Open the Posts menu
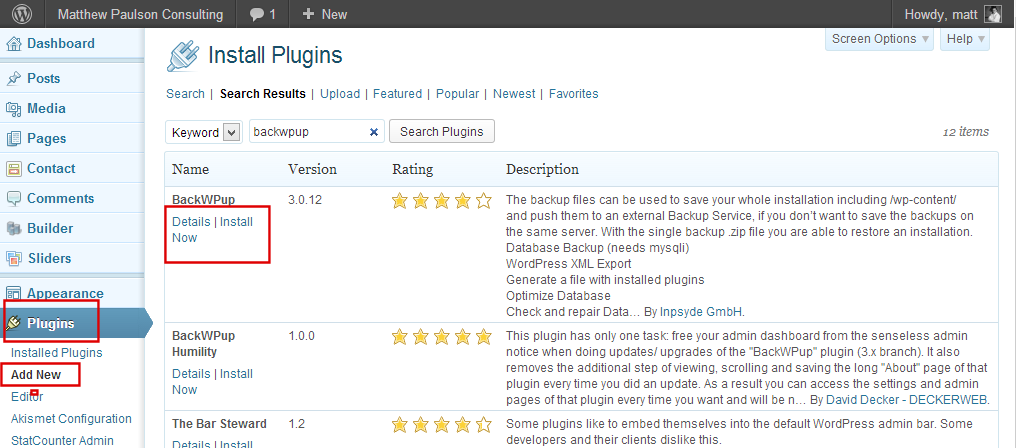 (x=43, y=78)
